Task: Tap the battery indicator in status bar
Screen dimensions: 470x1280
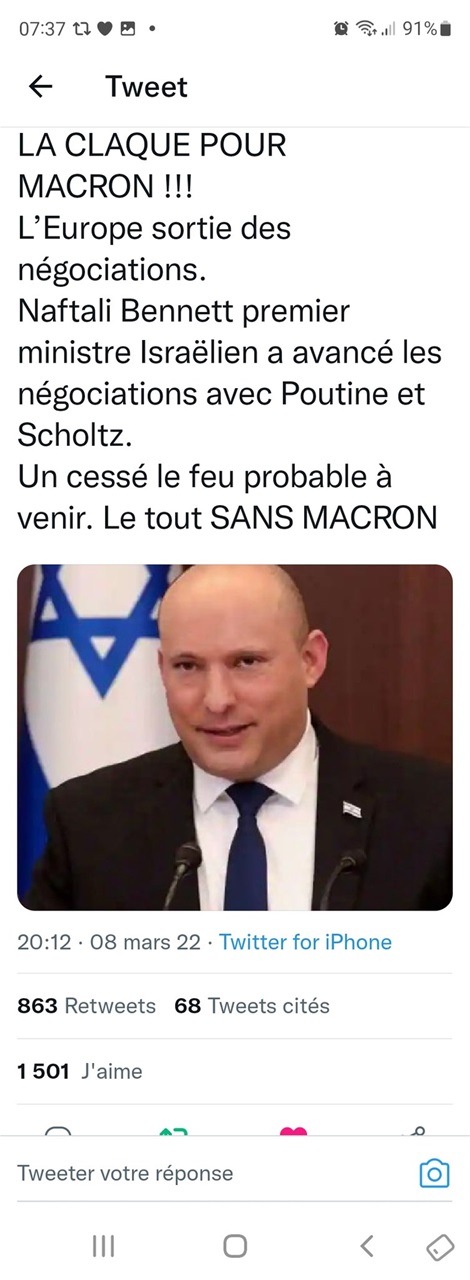Action: pyautogui.click(x=445, y=29)
